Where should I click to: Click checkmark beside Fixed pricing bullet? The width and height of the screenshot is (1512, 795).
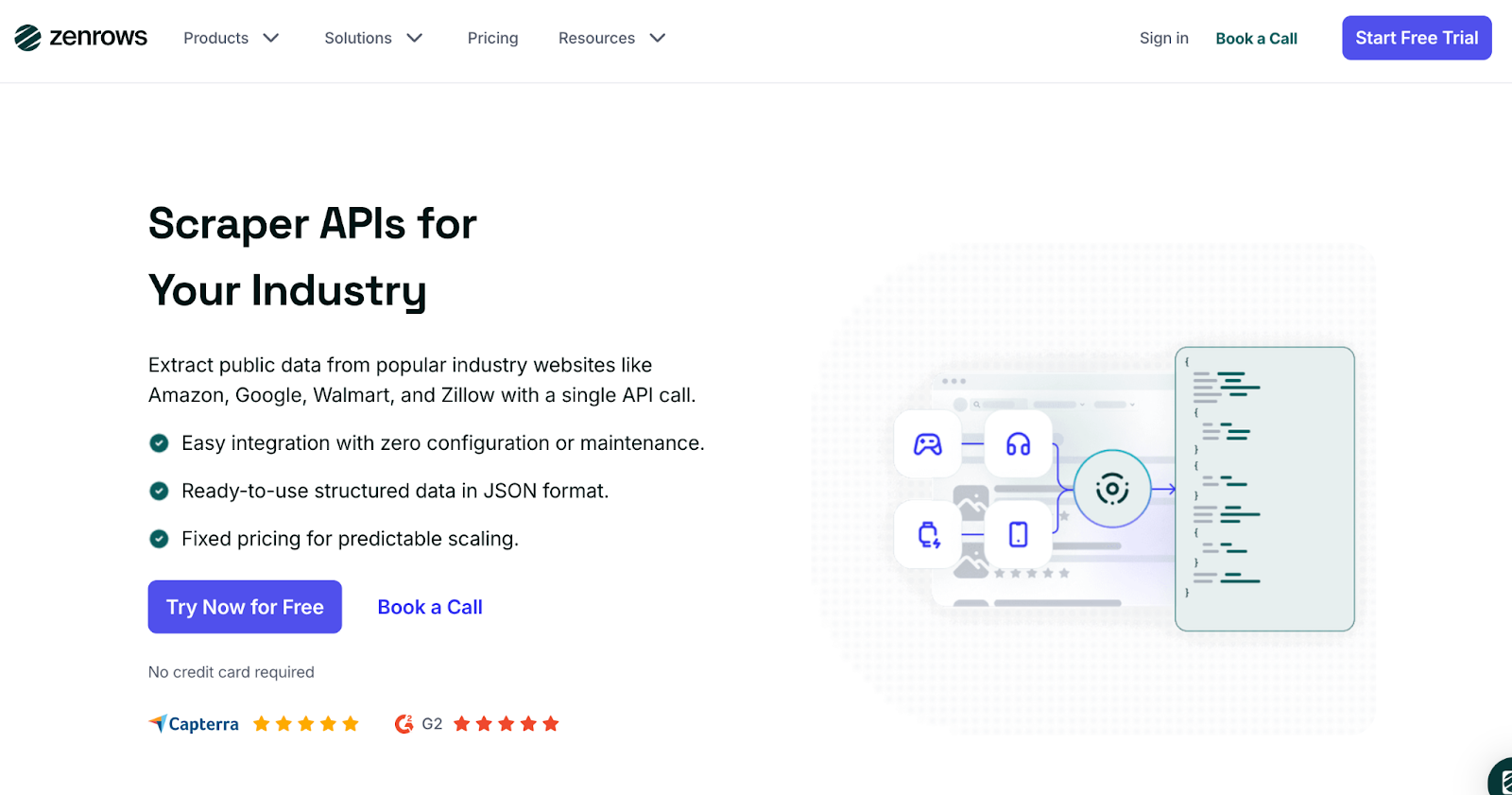pyautogui.click(x=160, y=539)
